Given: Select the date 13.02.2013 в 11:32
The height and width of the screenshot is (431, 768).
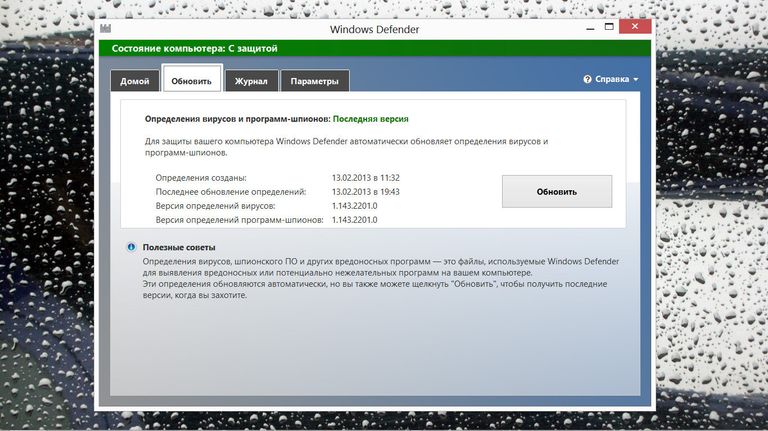Looking at the screenshot, I should (366, 178).
